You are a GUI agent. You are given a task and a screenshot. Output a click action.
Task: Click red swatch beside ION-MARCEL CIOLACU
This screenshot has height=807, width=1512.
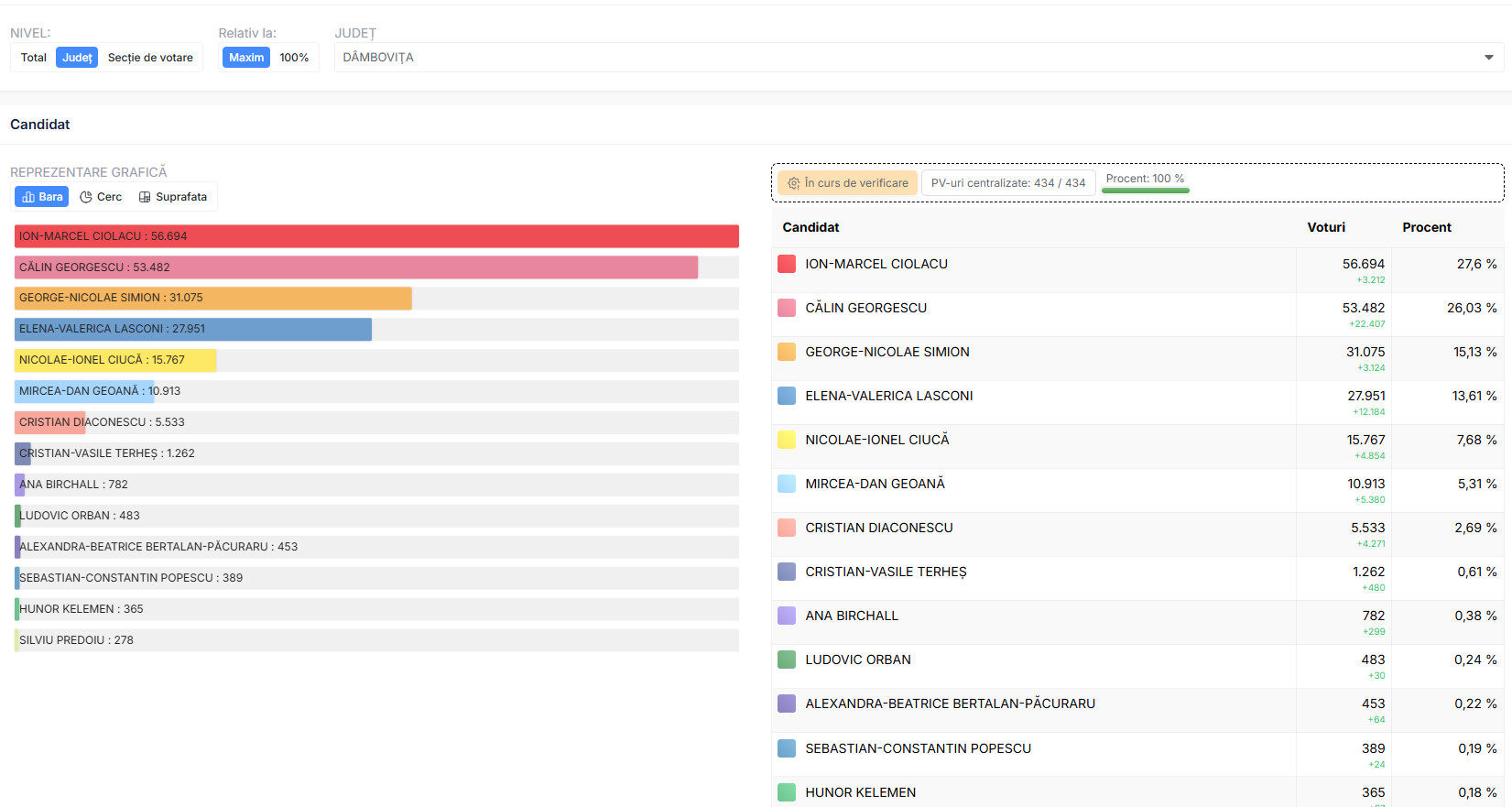[x=787, y=264]
